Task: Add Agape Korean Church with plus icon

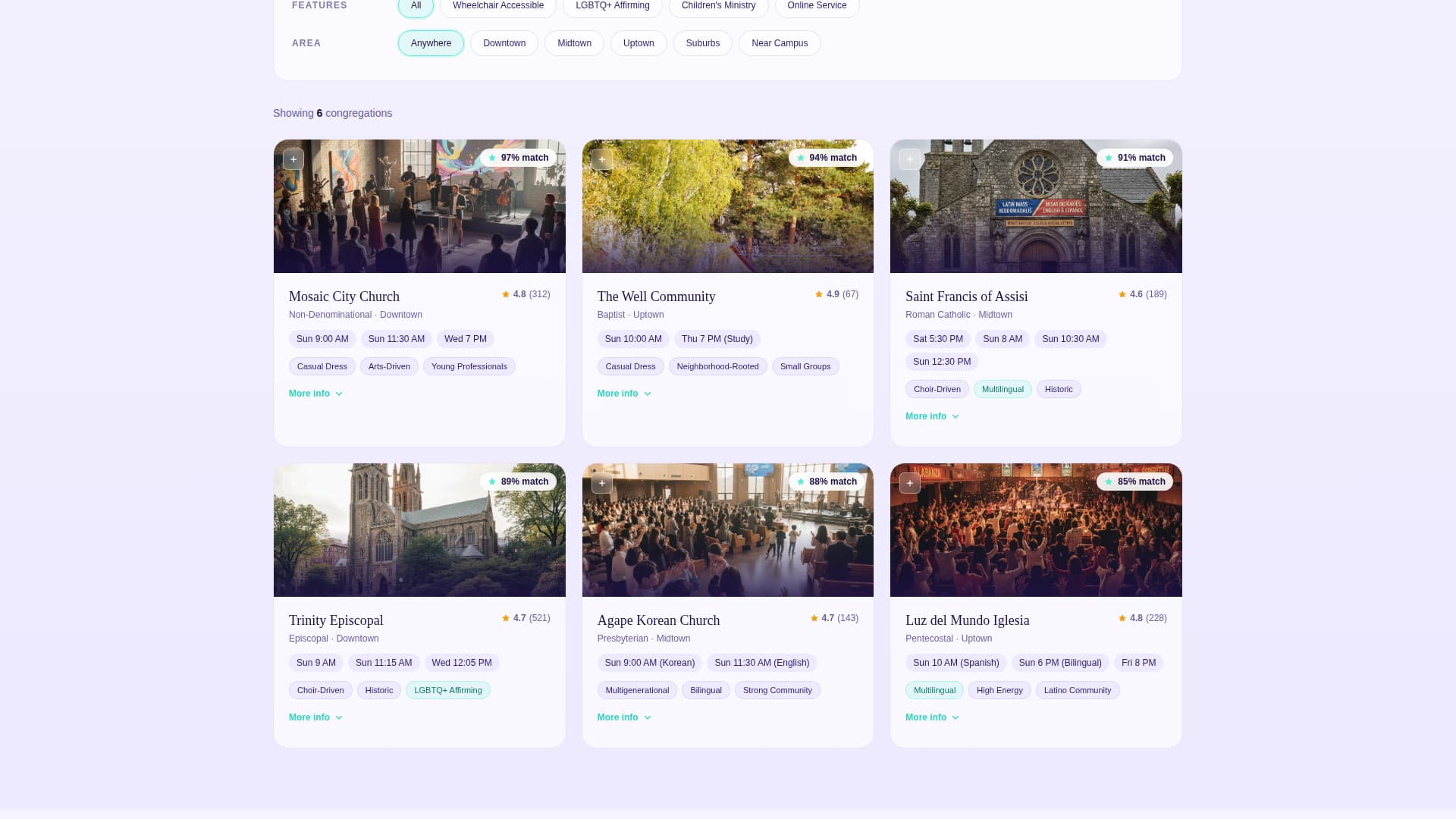Action: pyautogui.click(x=602, y=483)
